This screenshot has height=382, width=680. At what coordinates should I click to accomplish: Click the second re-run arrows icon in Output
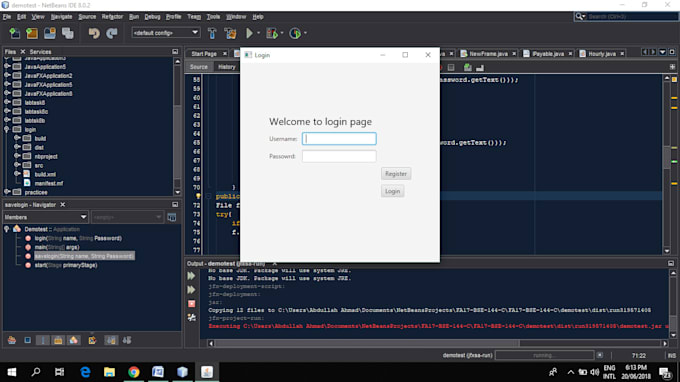pos(191,290)
